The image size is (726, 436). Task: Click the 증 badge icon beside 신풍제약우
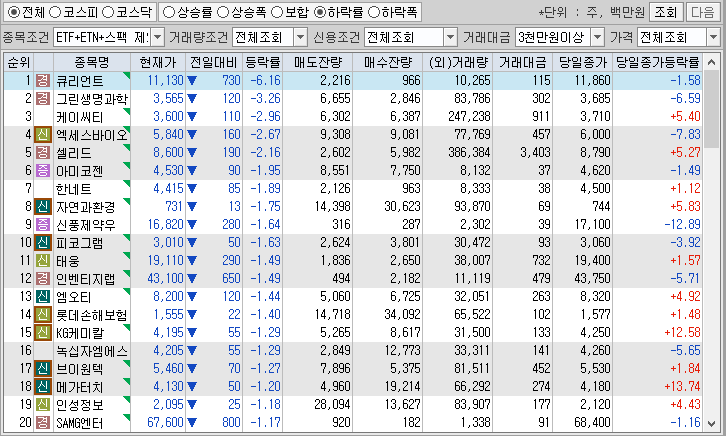tap(43, 225)
